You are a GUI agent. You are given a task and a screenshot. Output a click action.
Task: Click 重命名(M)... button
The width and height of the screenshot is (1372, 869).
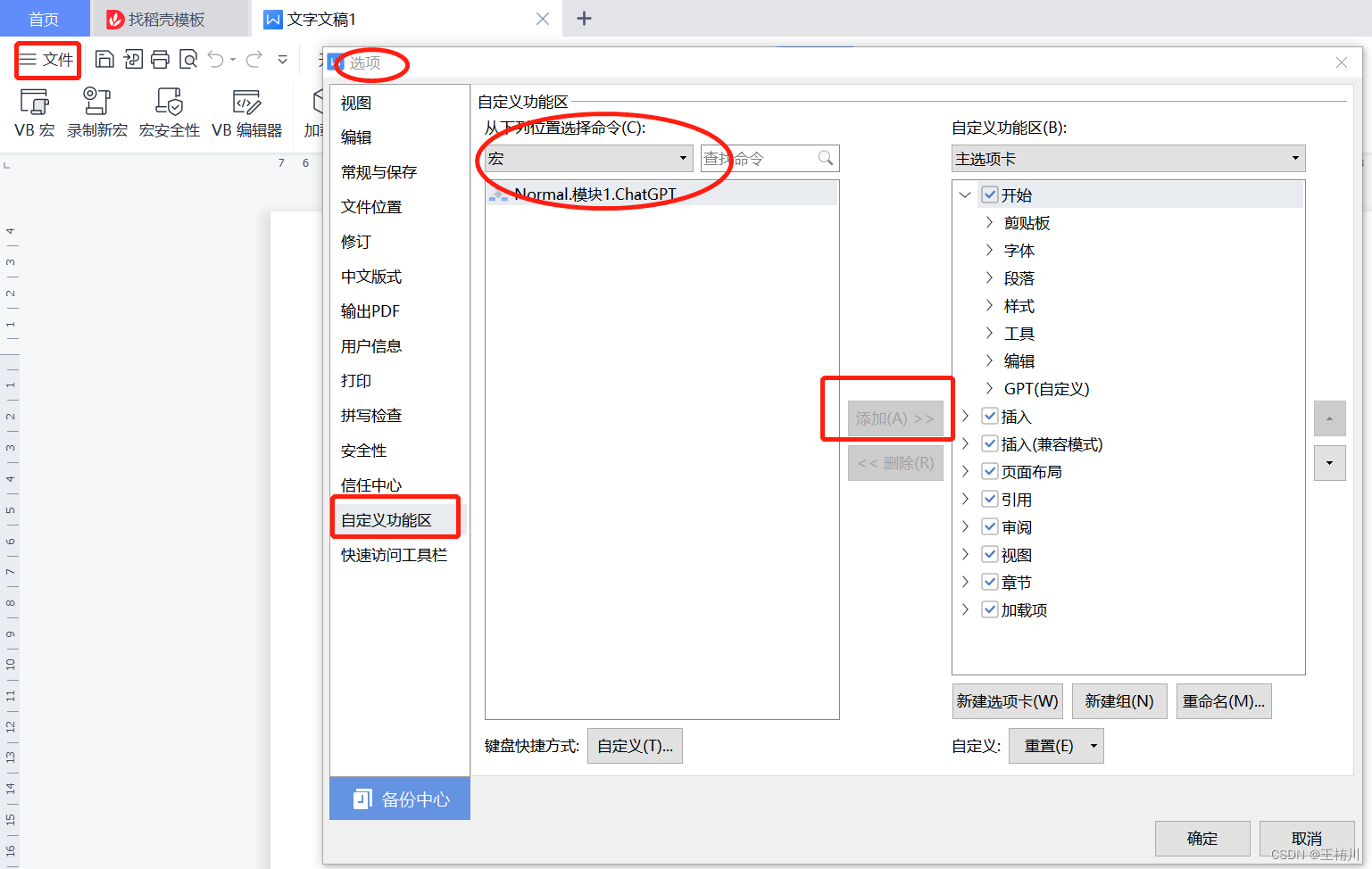(1224, 701)
